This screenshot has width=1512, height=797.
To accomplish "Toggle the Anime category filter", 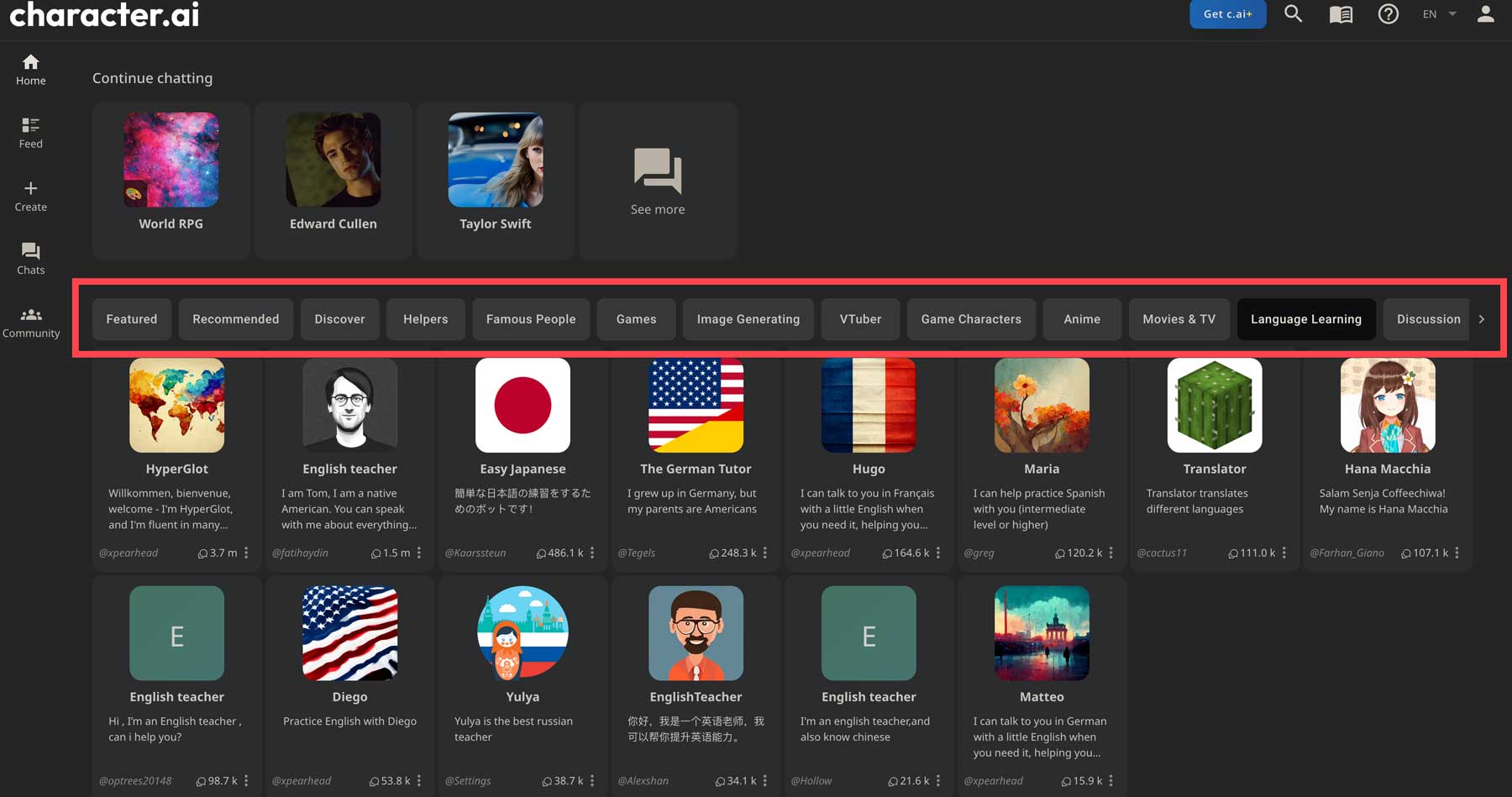I will (x=1082, y=319).
